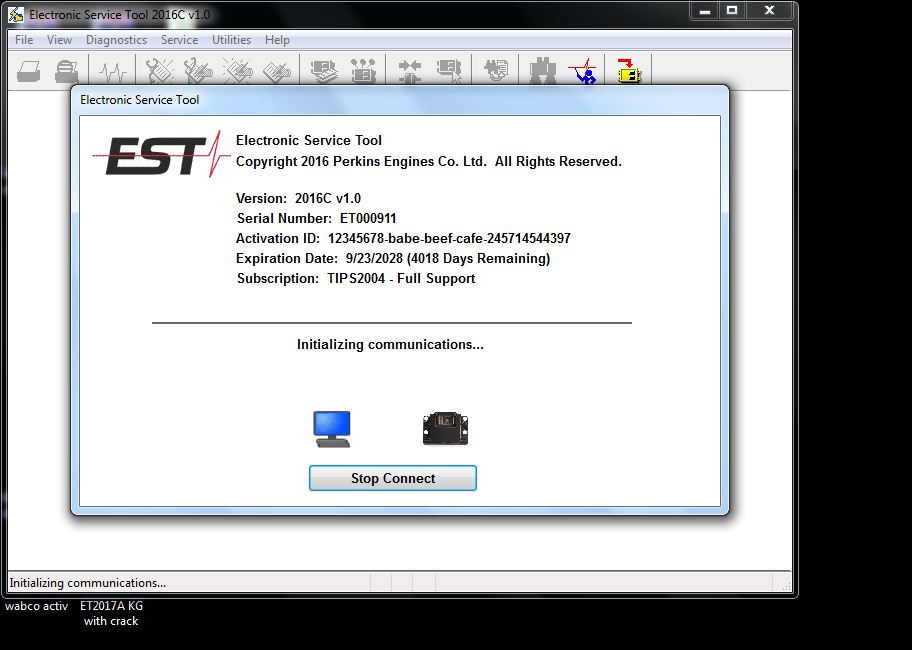Click the 'Version: 2016C v1.0' line

298,198
